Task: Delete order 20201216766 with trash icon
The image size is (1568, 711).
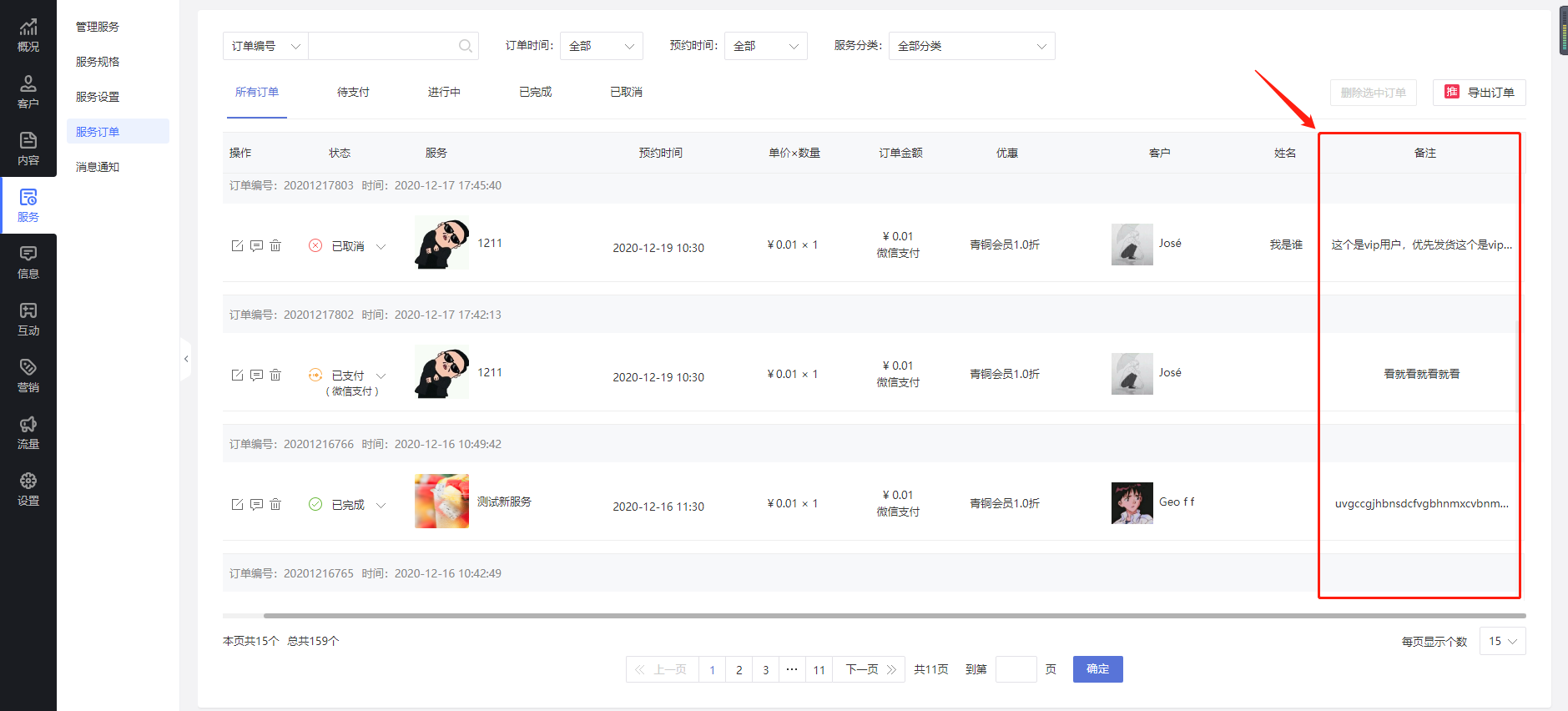Action: point(275,505)
